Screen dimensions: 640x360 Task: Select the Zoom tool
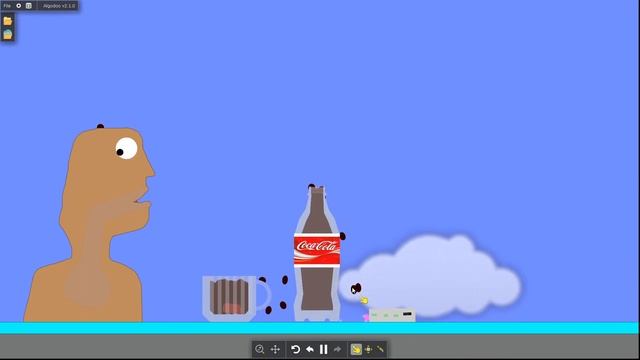(260, 349)
